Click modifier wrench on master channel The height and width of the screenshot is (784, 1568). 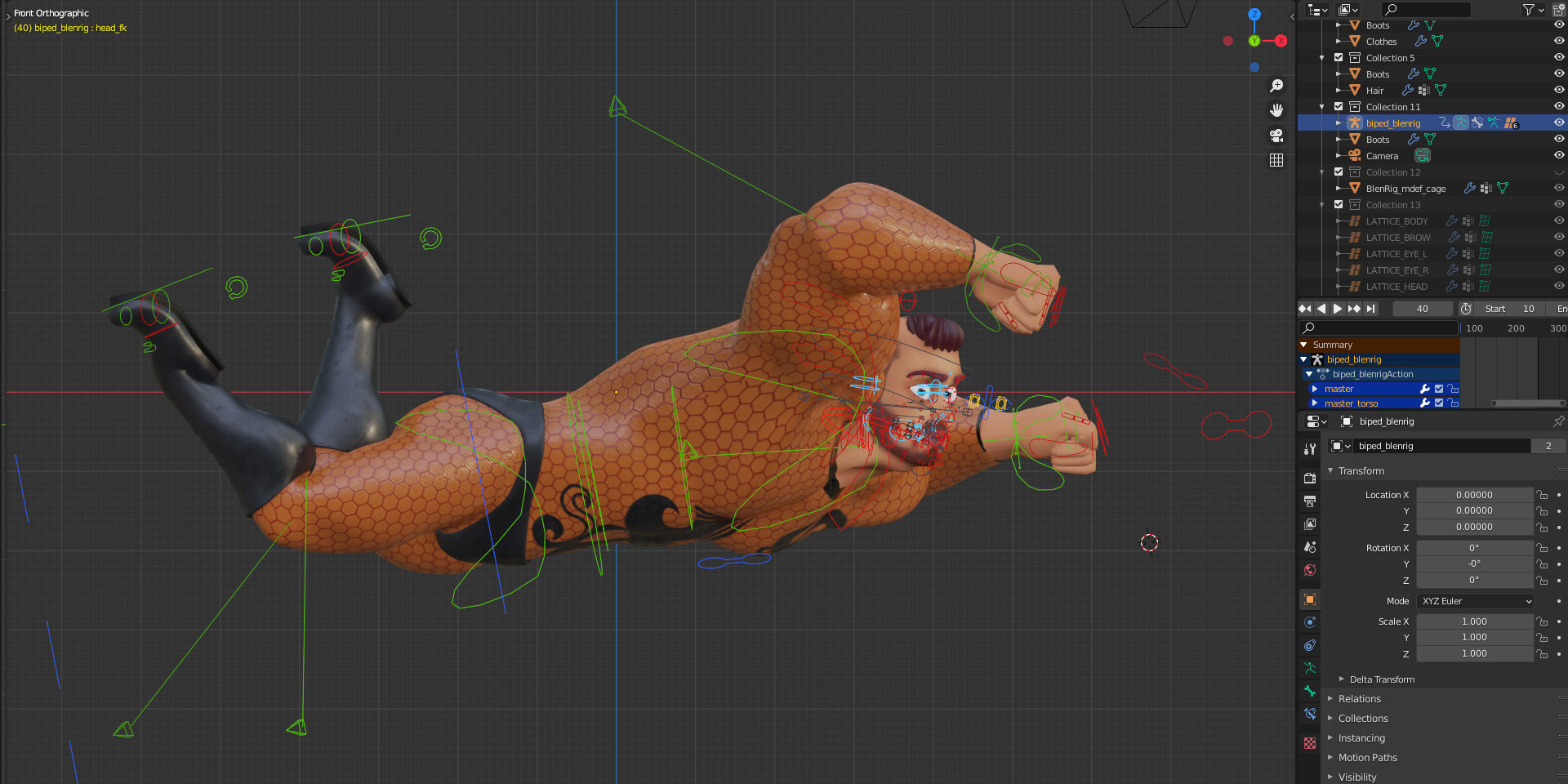pos(1424,389)
